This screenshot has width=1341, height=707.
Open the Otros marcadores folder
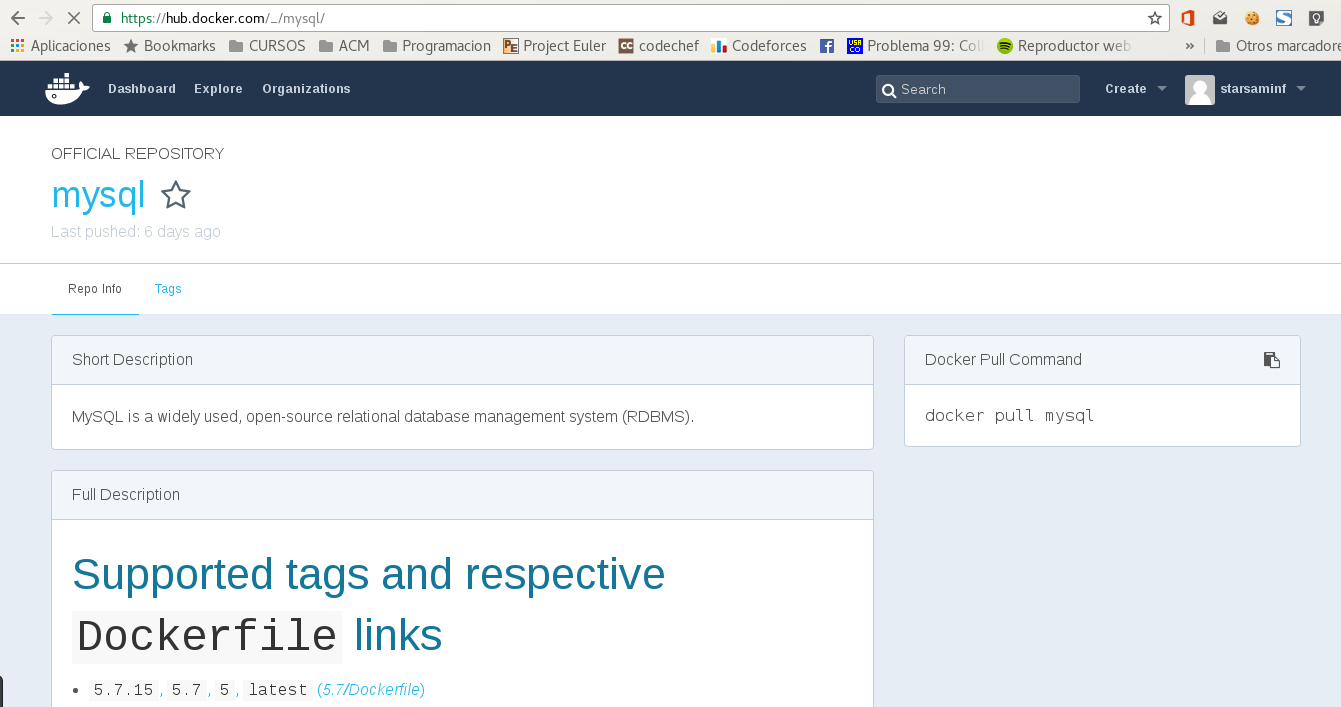pos(1278,46)
